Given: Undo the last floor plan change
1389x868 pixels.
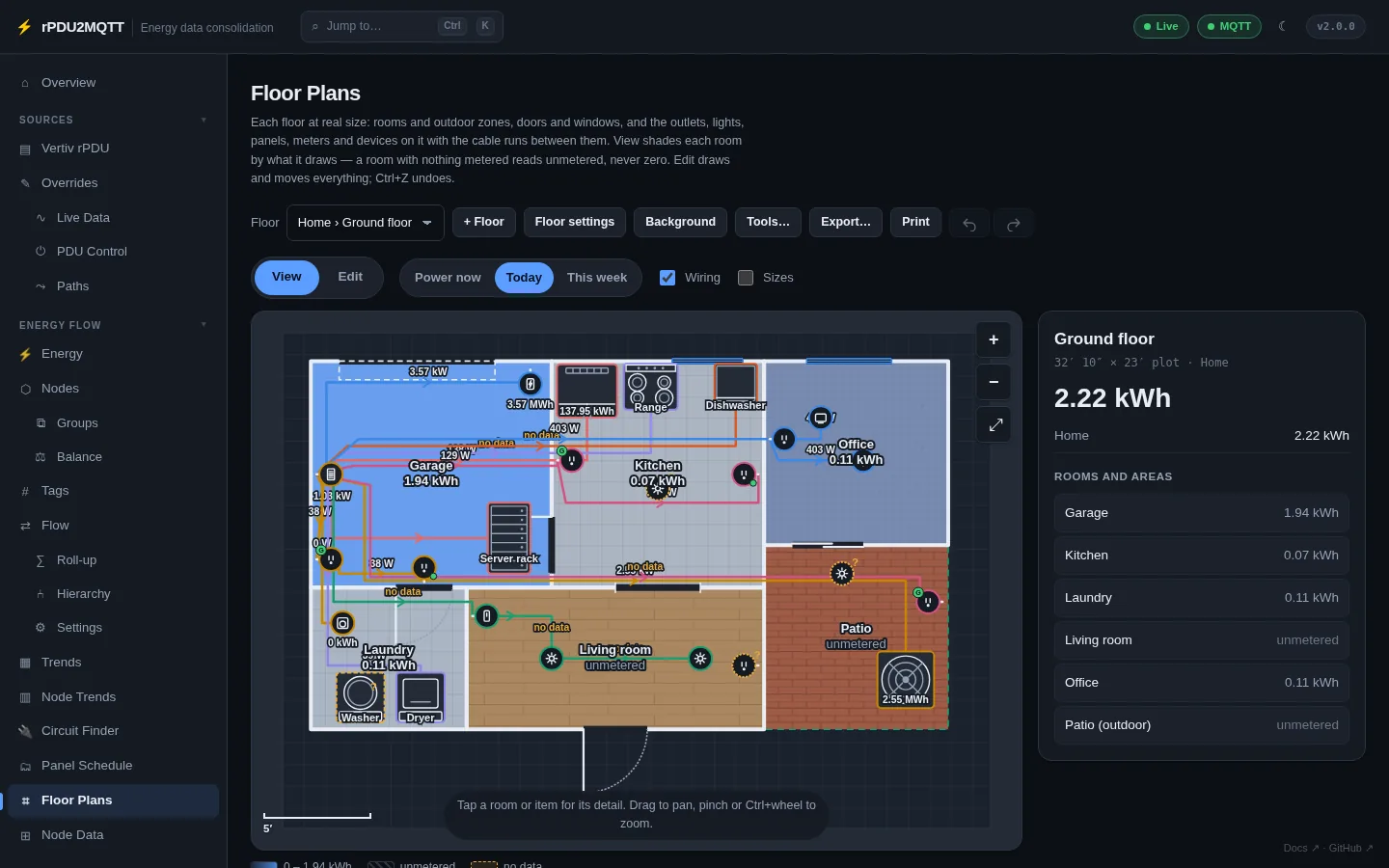Looking at the screenshot, I should point(969,224).
